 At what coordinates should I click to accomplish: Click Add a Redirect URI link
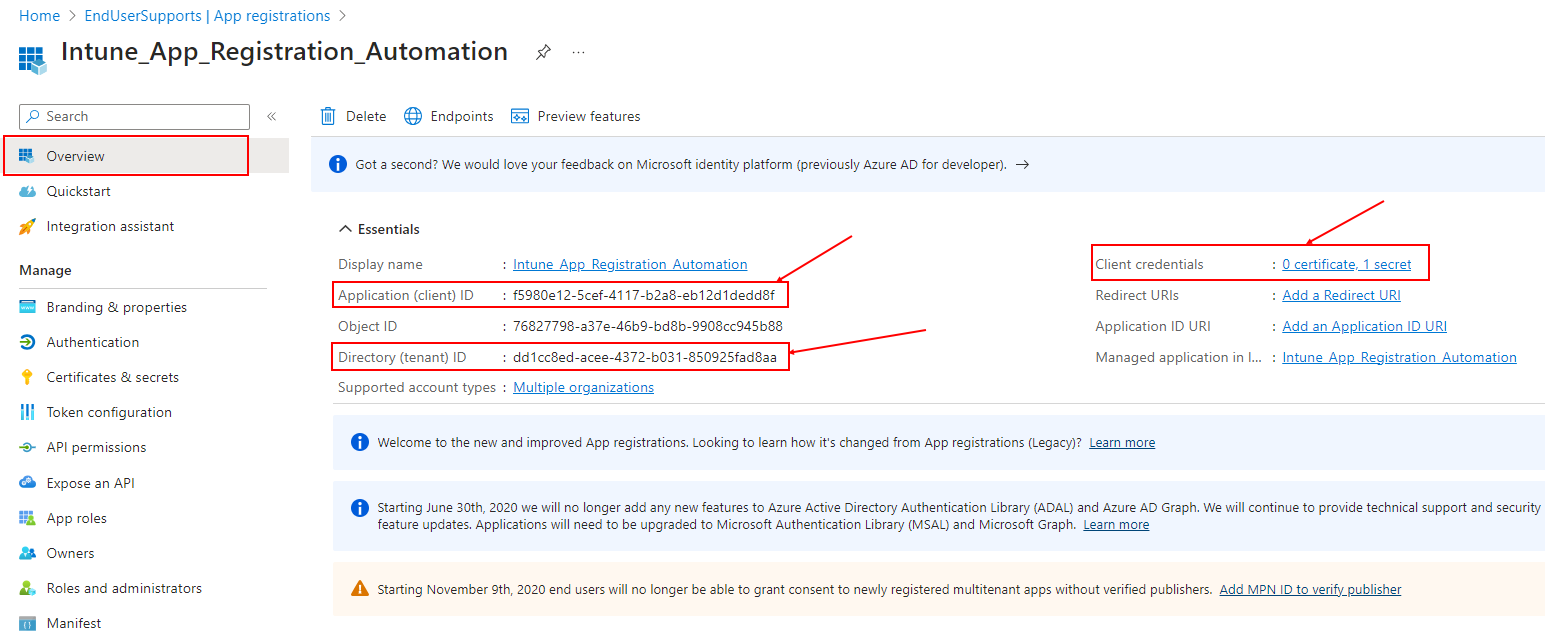tap(1341, 295)
